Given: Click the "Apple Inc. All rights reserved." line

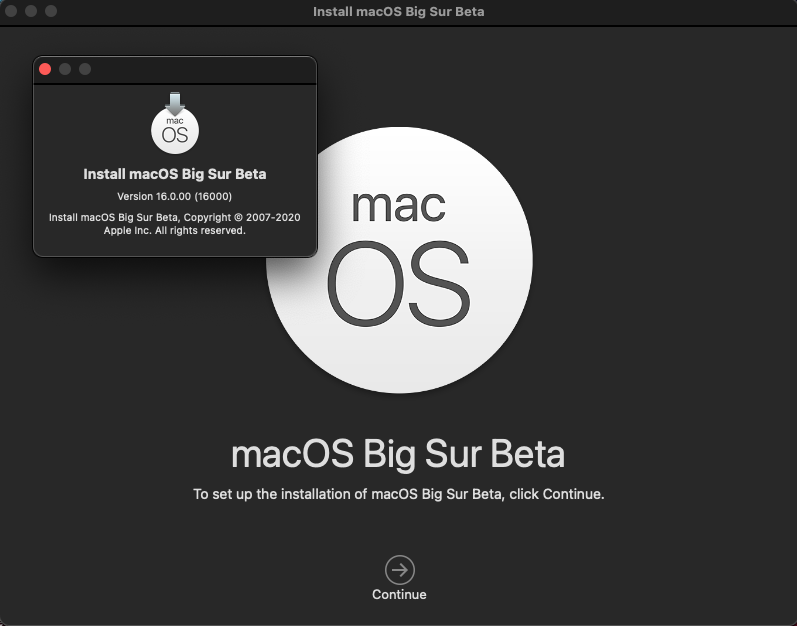Looking at the screenshot, I should pos(174,231).
